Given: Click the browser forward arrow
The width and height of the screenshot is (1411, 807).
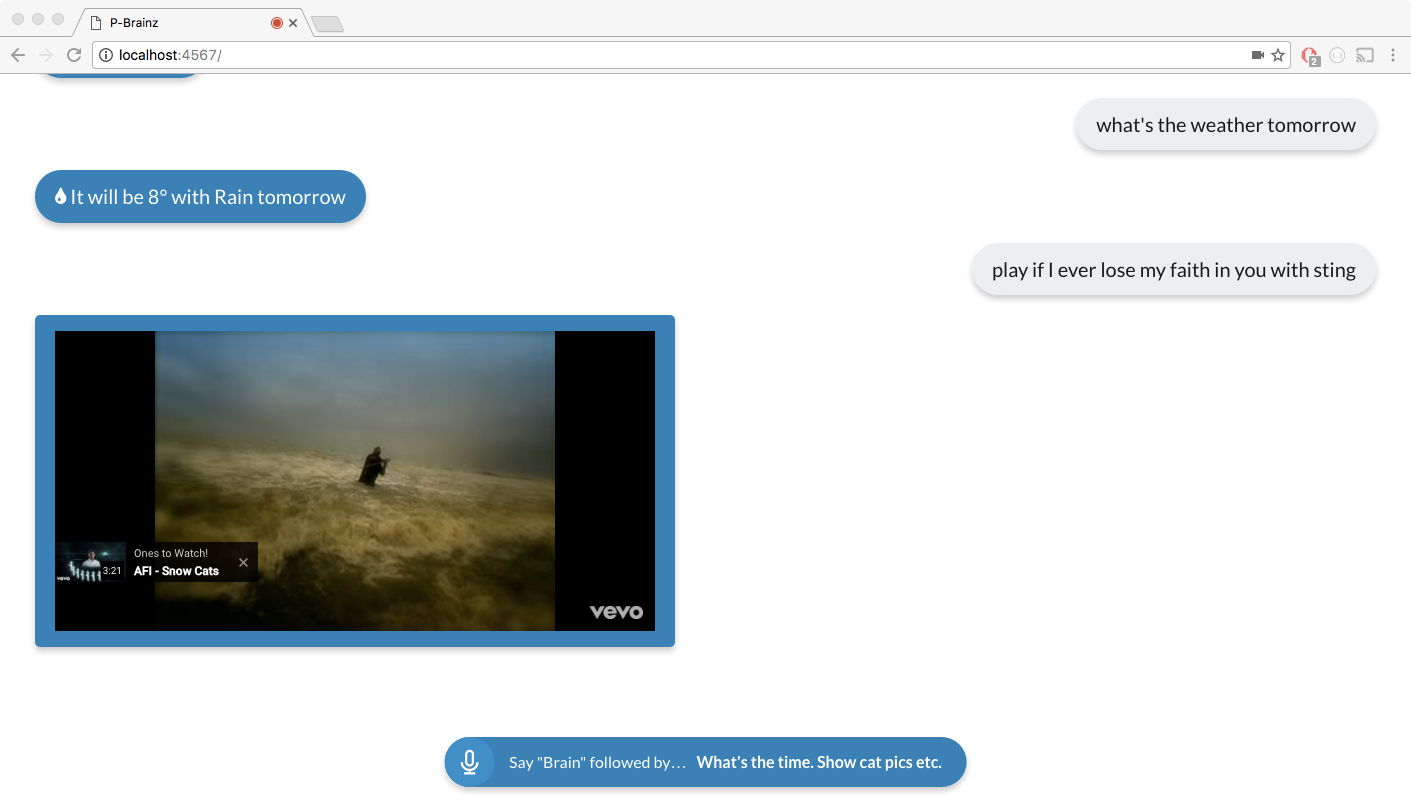Looking at the screenshot, I should pyautogui.click(x=45, y=55).
